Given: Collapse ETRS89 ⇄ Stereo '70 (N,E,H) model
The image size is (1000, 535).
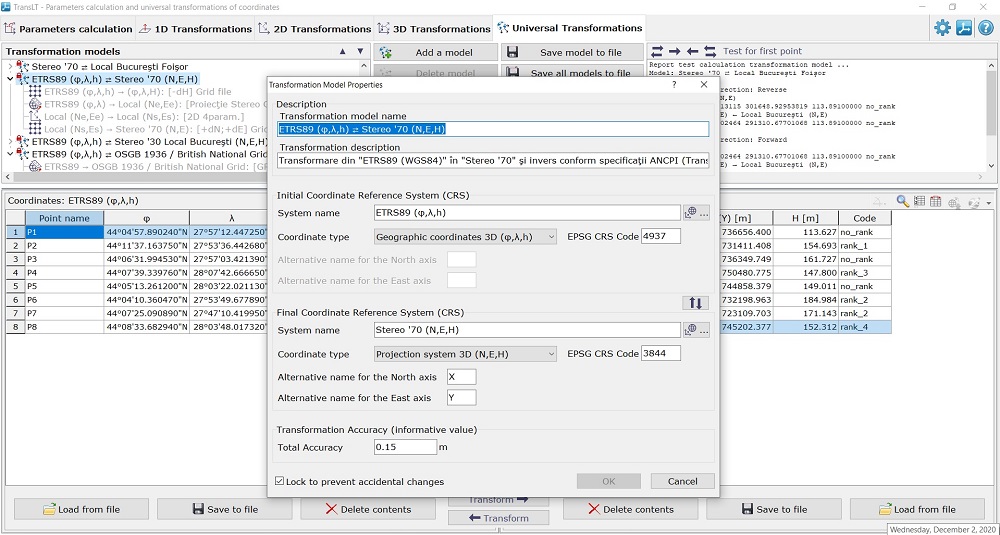Looking at the screenshot, I should (x=10, y=79).
